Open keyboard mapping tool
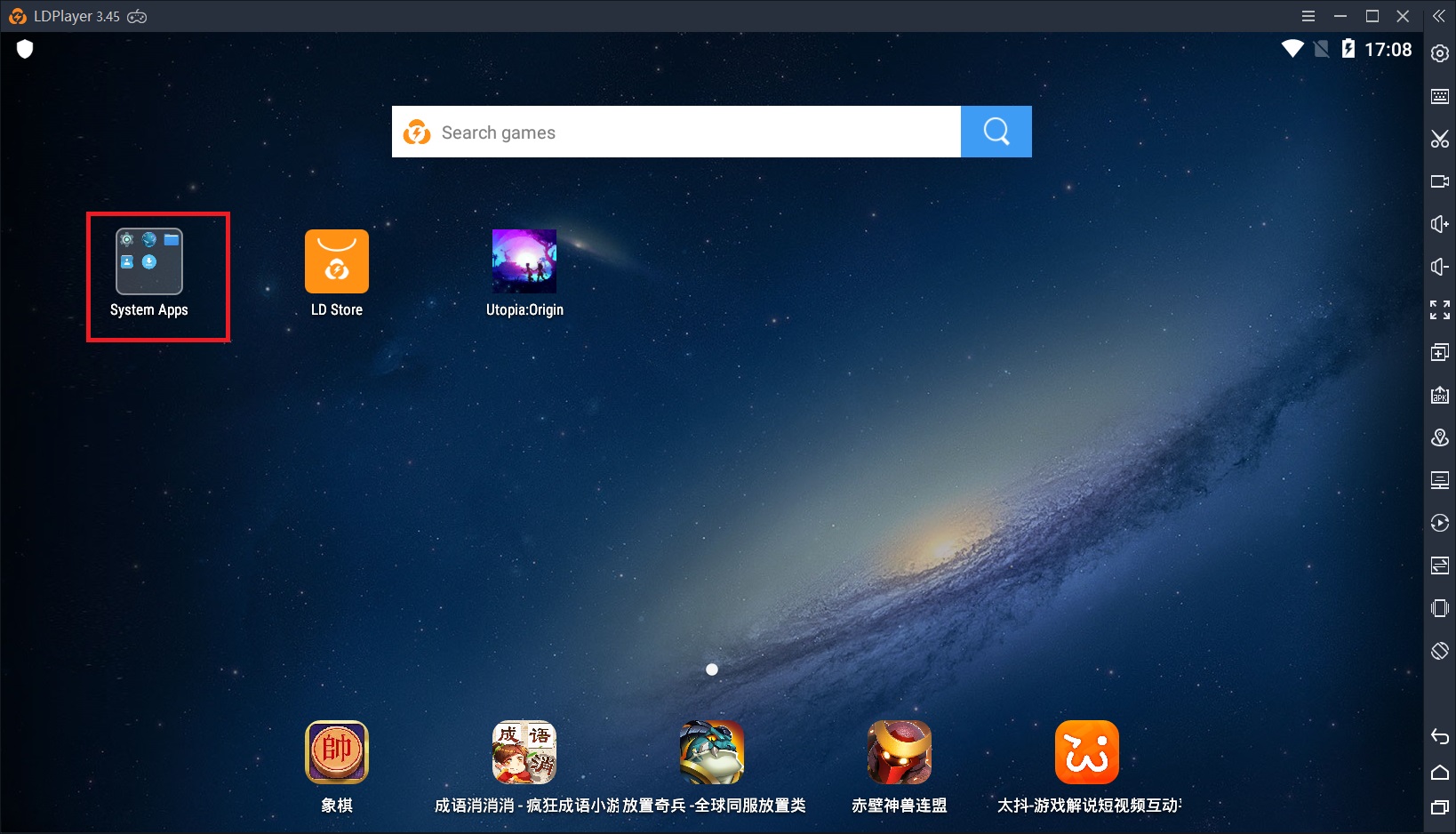Screen dimensions: 1456x834 coord(1439,96)
